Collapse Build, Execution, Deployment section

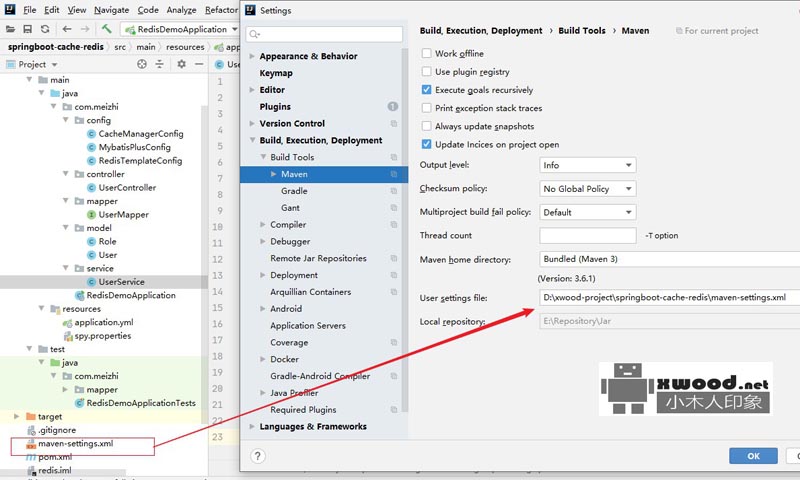[252, 140]
